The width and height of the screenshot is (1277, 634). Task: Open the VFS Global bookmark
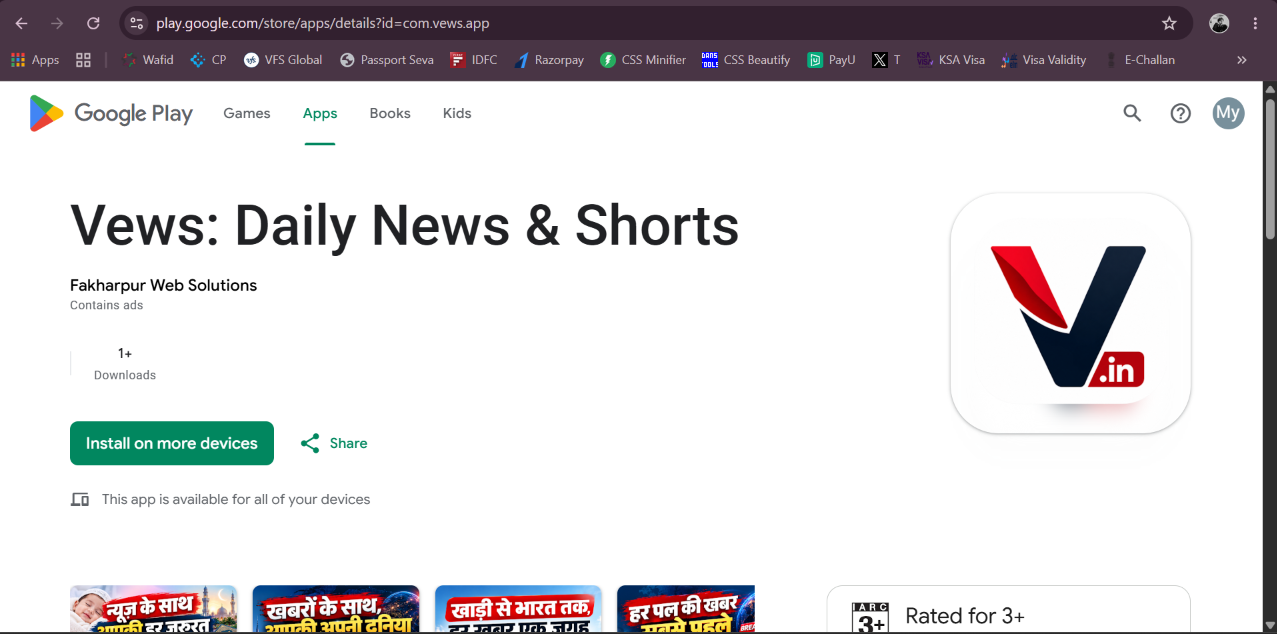[283, 60]
